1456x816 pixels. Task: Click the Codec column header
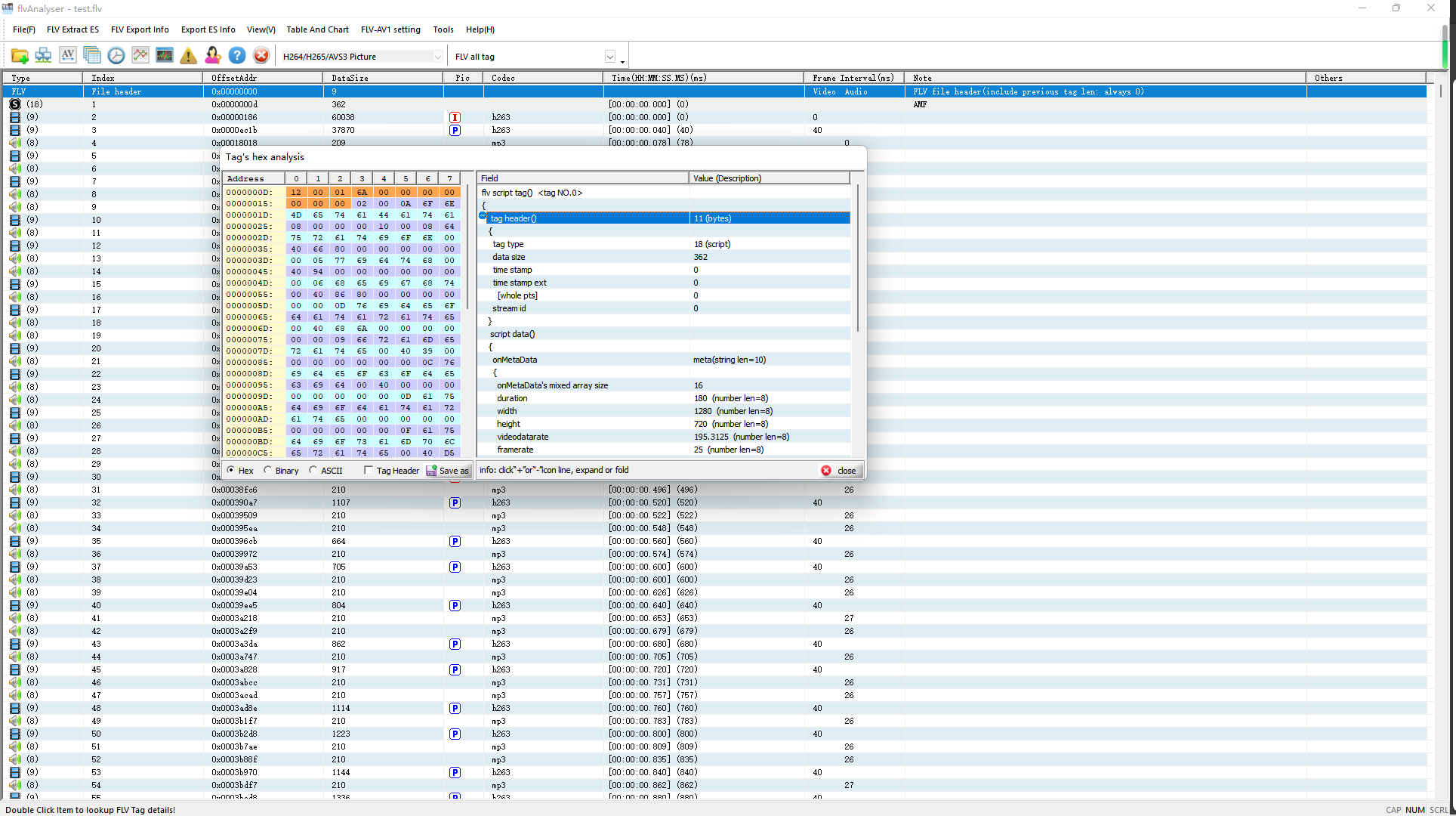point(543,78)
